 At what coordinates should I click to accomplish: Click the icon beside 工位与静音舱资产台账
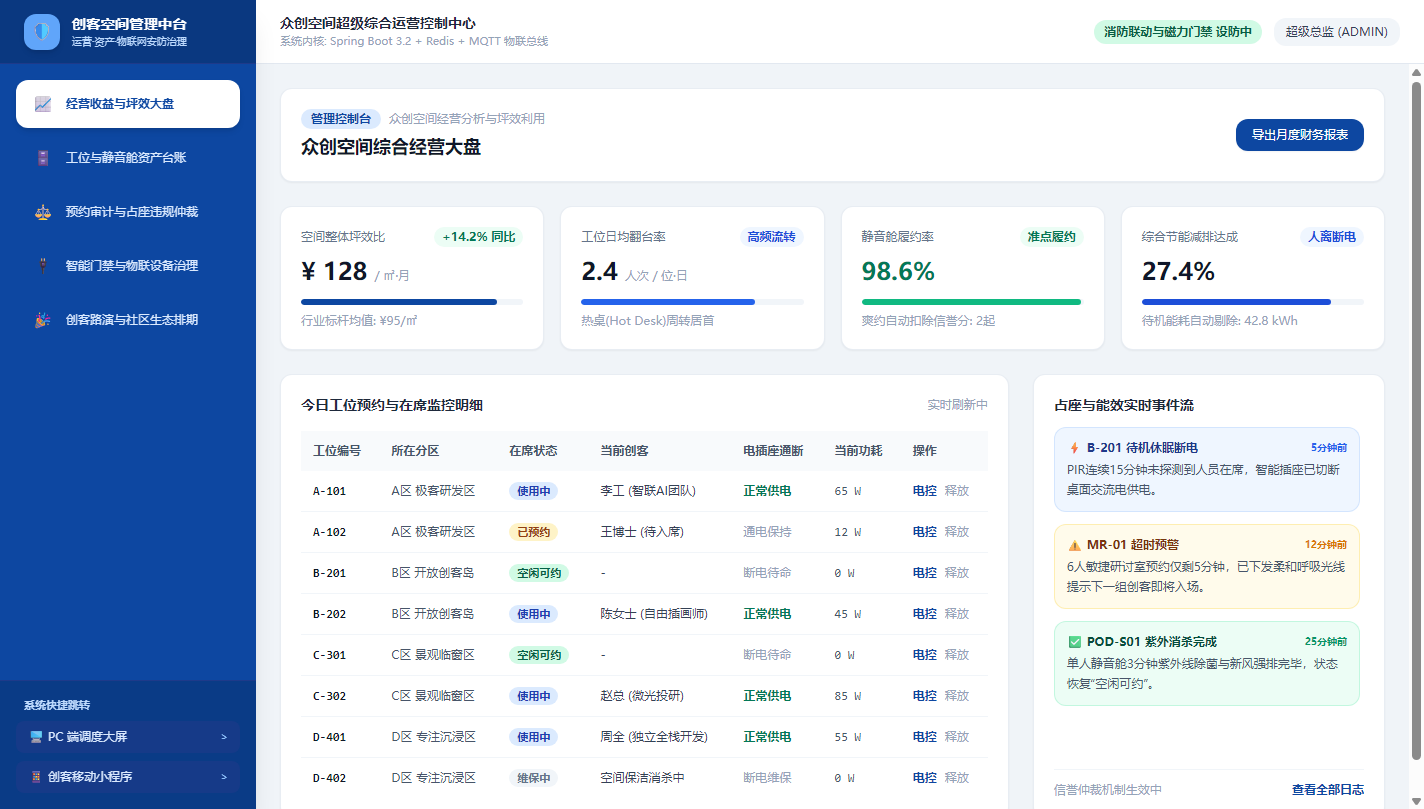42,158
